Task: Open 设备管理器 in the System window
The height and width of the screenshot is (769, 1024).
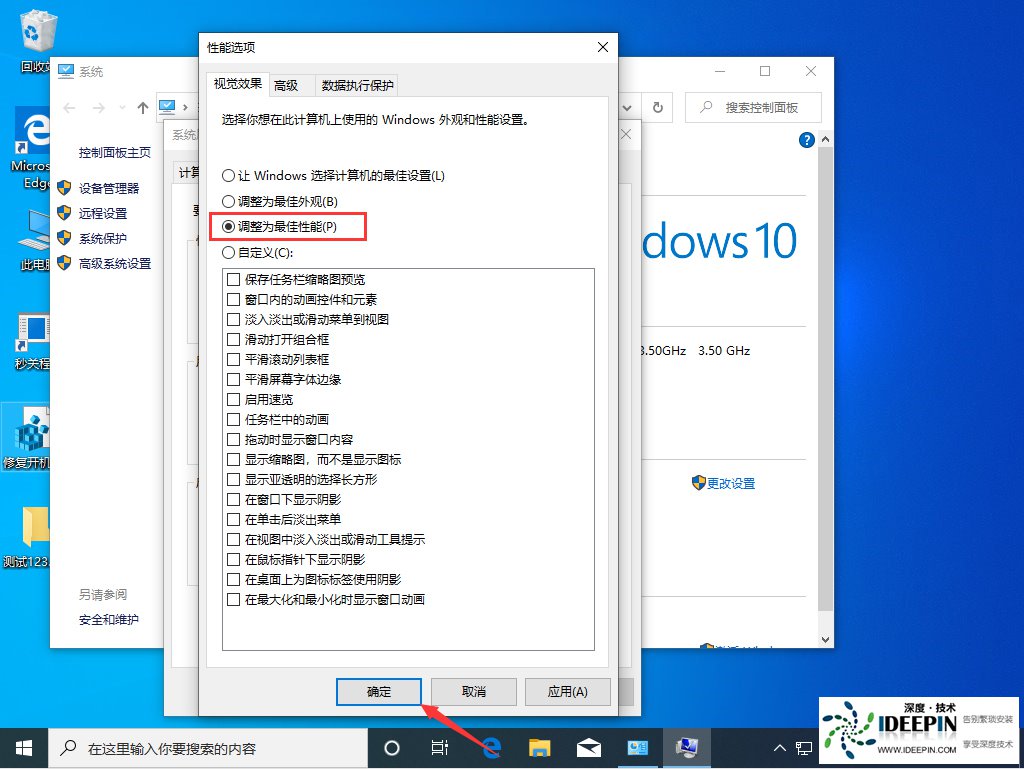Action: (109, 189)
